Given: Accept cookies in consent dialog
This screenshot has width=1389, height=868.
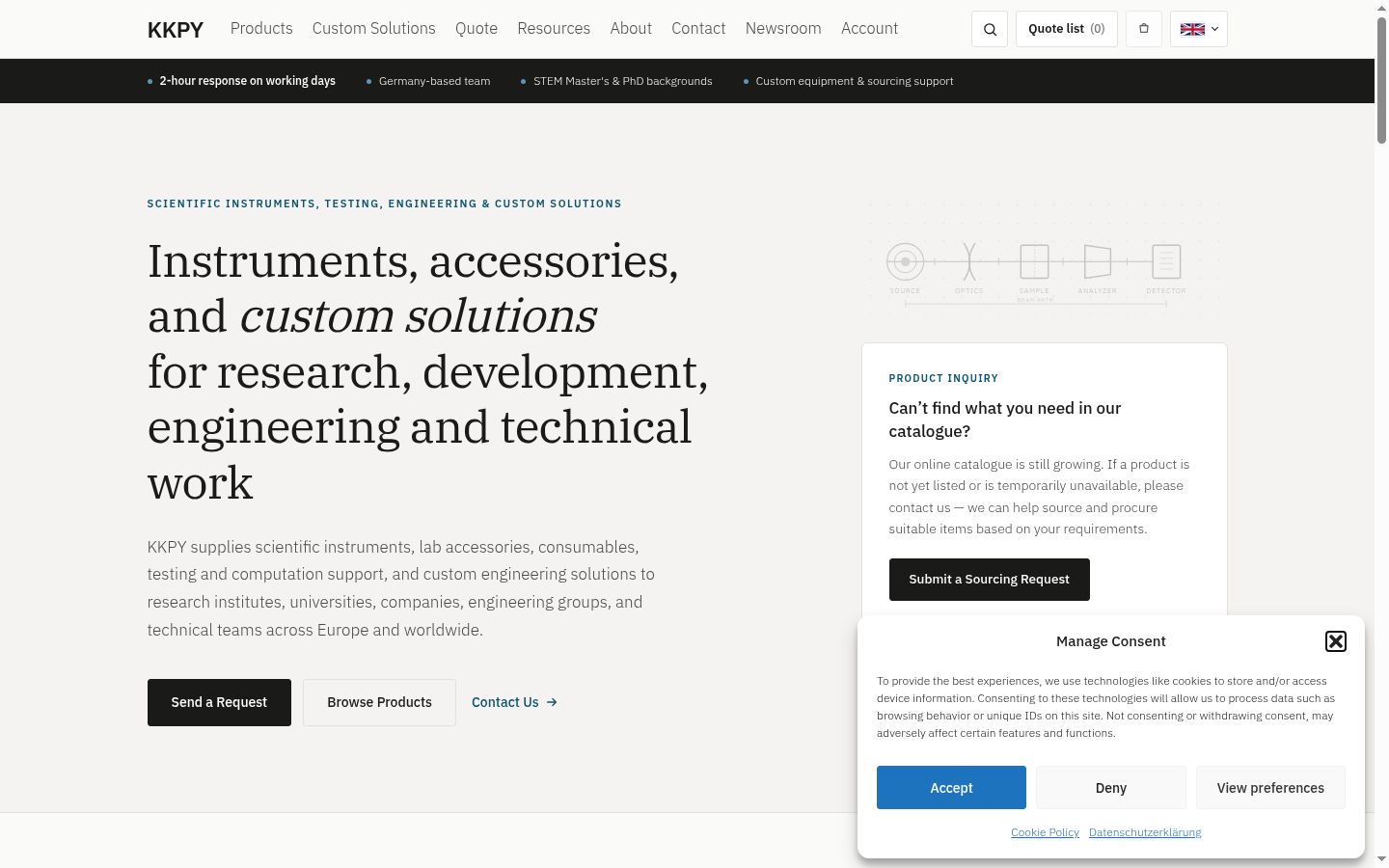Looking at the screenshot, I should (x=951, y=788).
